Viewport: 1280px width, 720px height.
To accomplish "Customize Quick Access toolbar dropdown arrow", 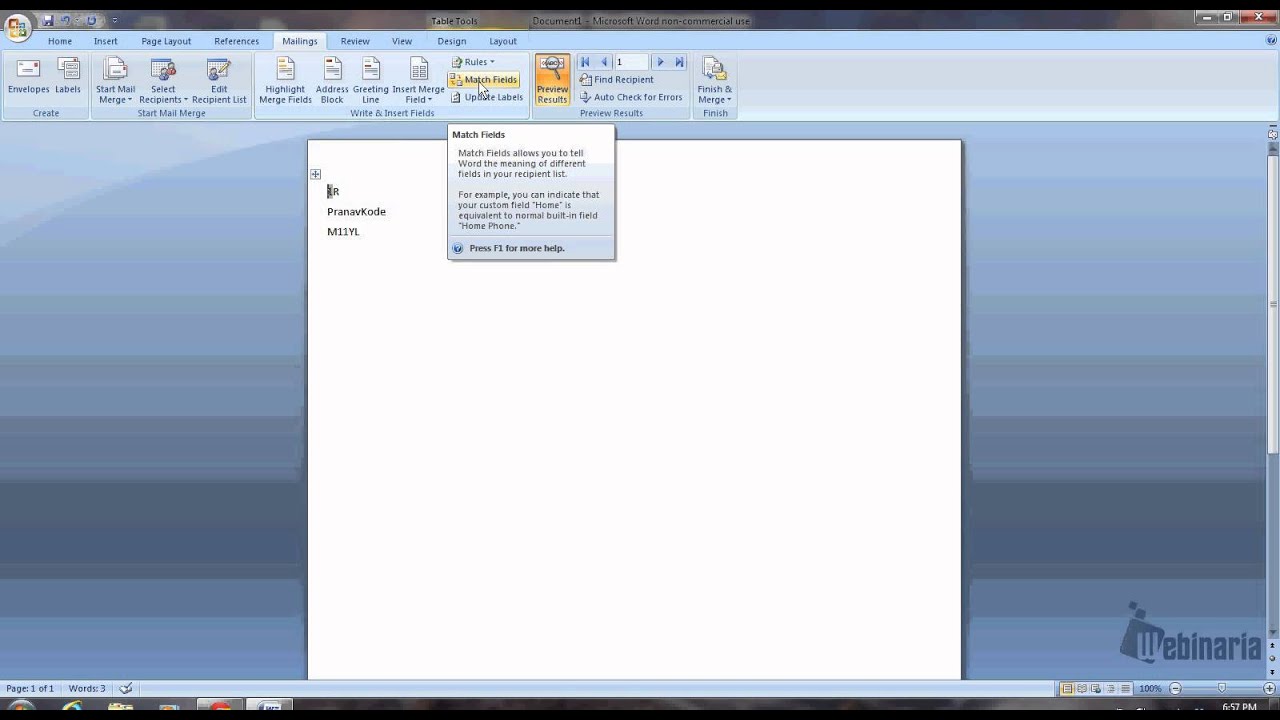I will pyautogui.click(x=114, y=20).
